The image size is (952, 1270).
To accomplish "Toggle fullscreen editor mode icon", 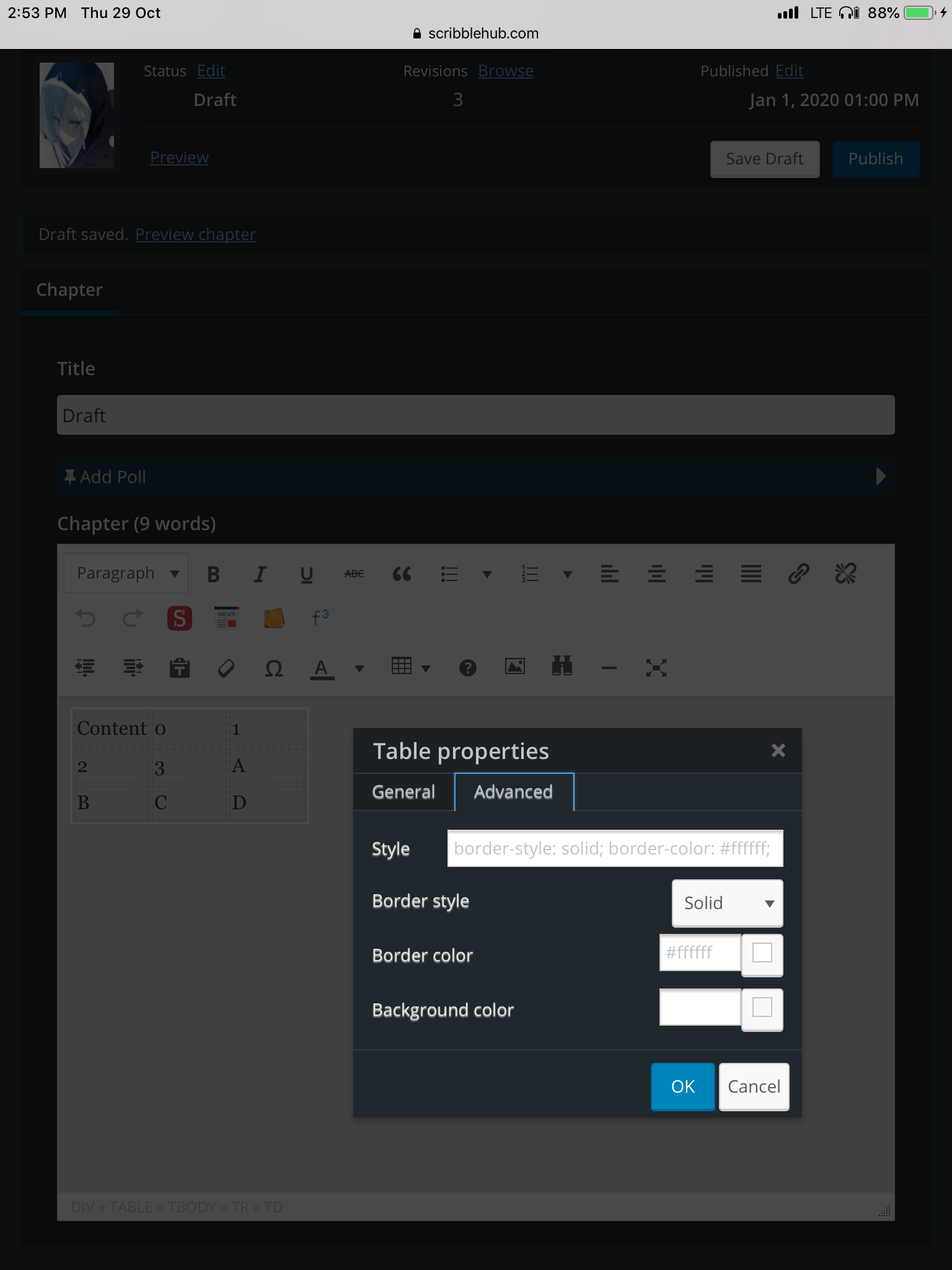I will (656, 668).
